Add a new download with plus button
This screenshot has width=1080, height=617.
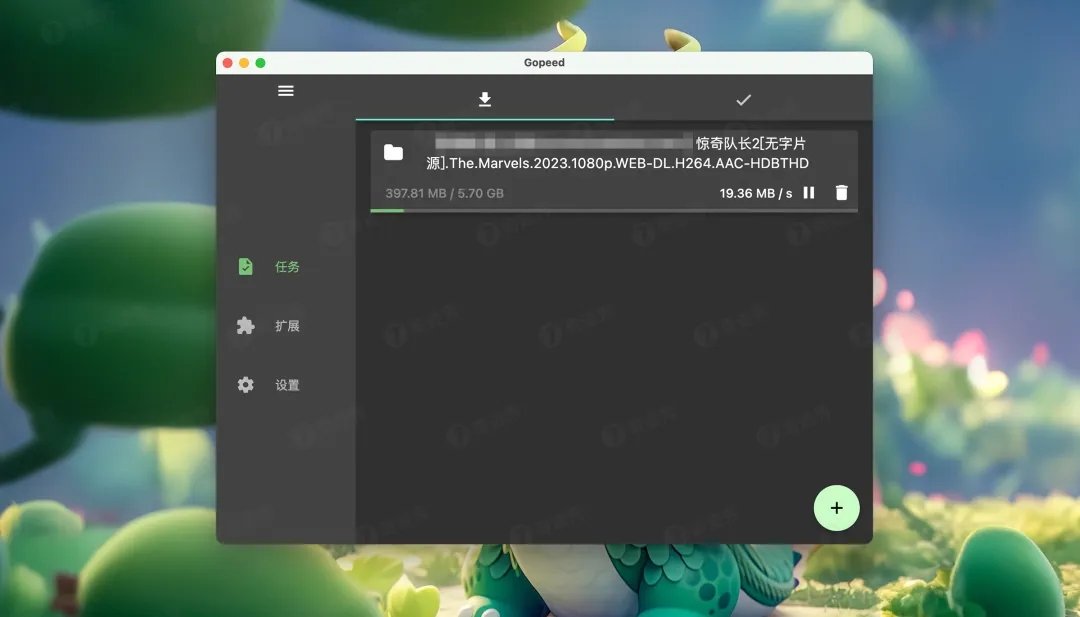836,508
